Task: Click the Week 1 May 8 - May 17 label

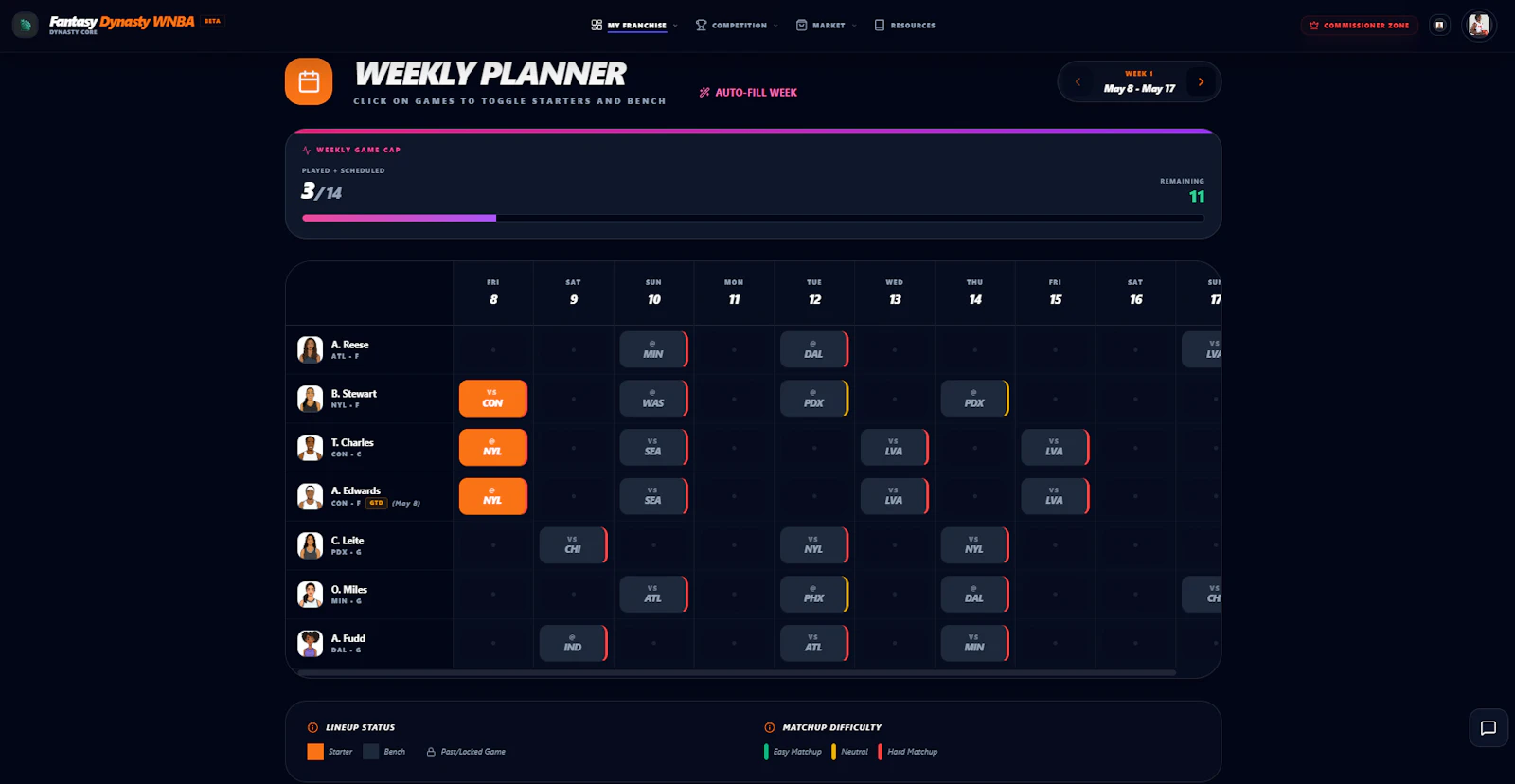Action: pos(1139,82)
